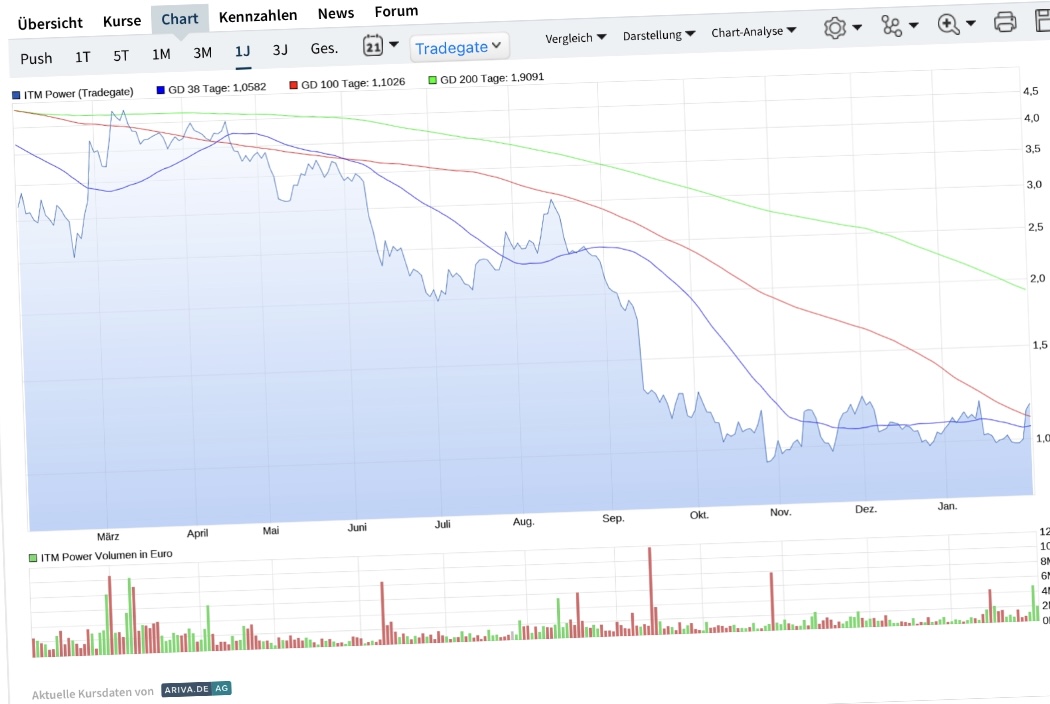The width and height of the screenshot is (1050, 704).
Task: Switch to the Kurse tab
Action: pos(122,21)
